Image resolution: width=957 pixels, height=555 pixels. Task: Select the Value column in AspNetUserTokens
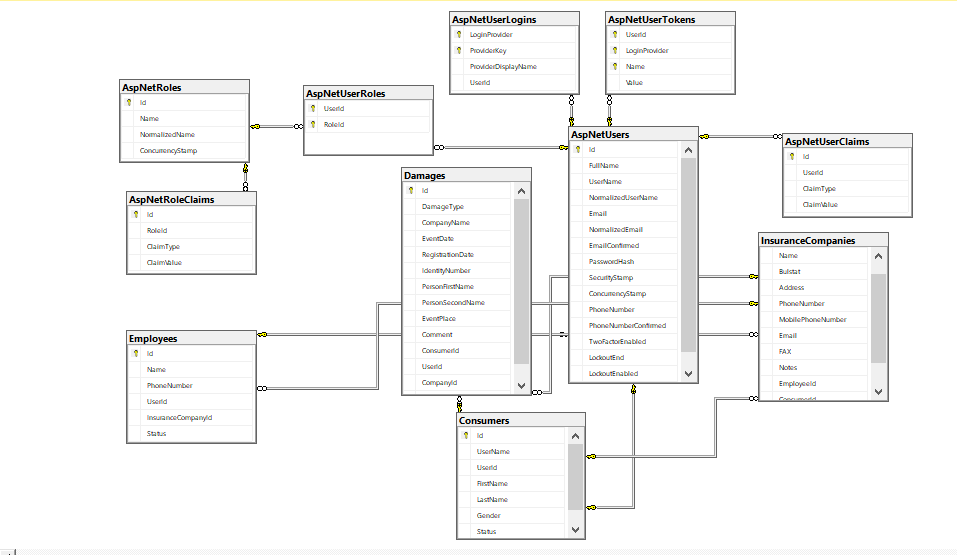[x=670, y=82]
